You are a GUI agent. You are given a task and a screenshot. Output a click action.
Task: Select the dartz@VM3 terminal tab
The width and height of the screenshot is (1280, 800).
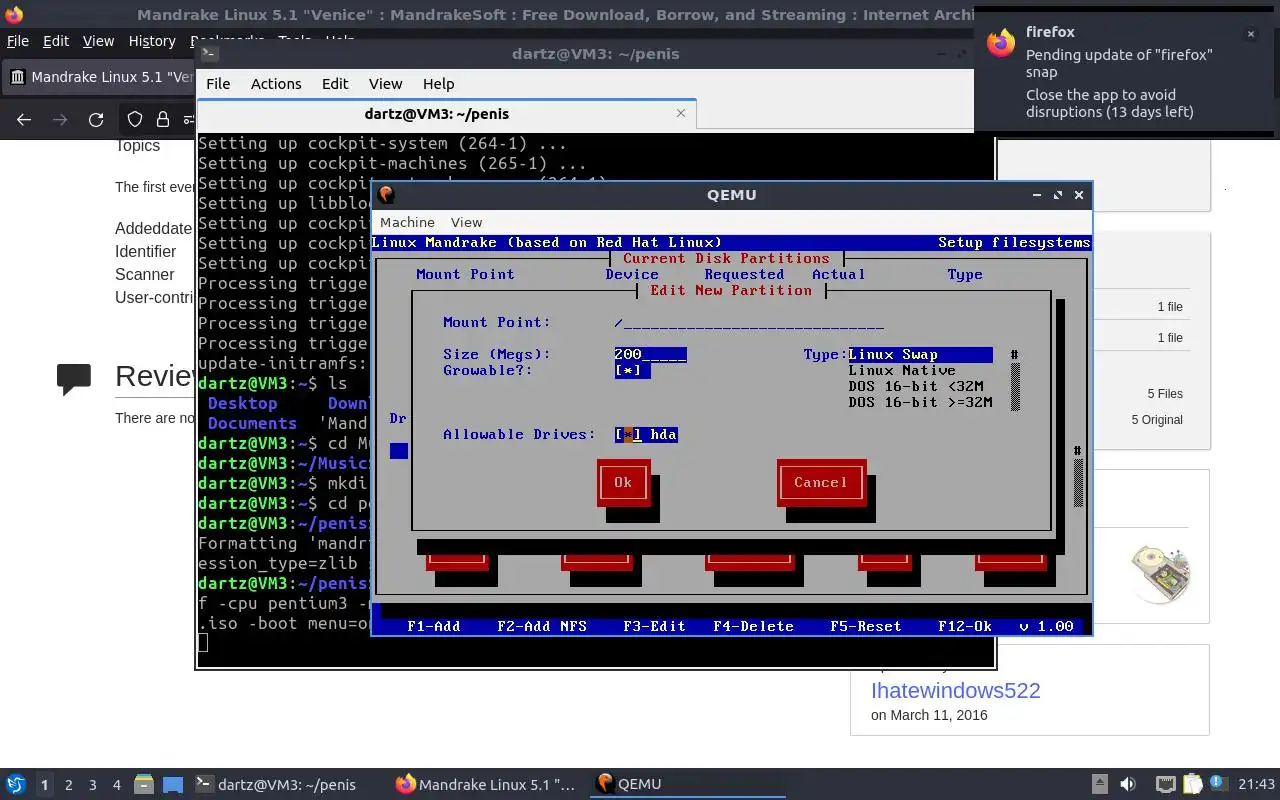click(447, 113)
